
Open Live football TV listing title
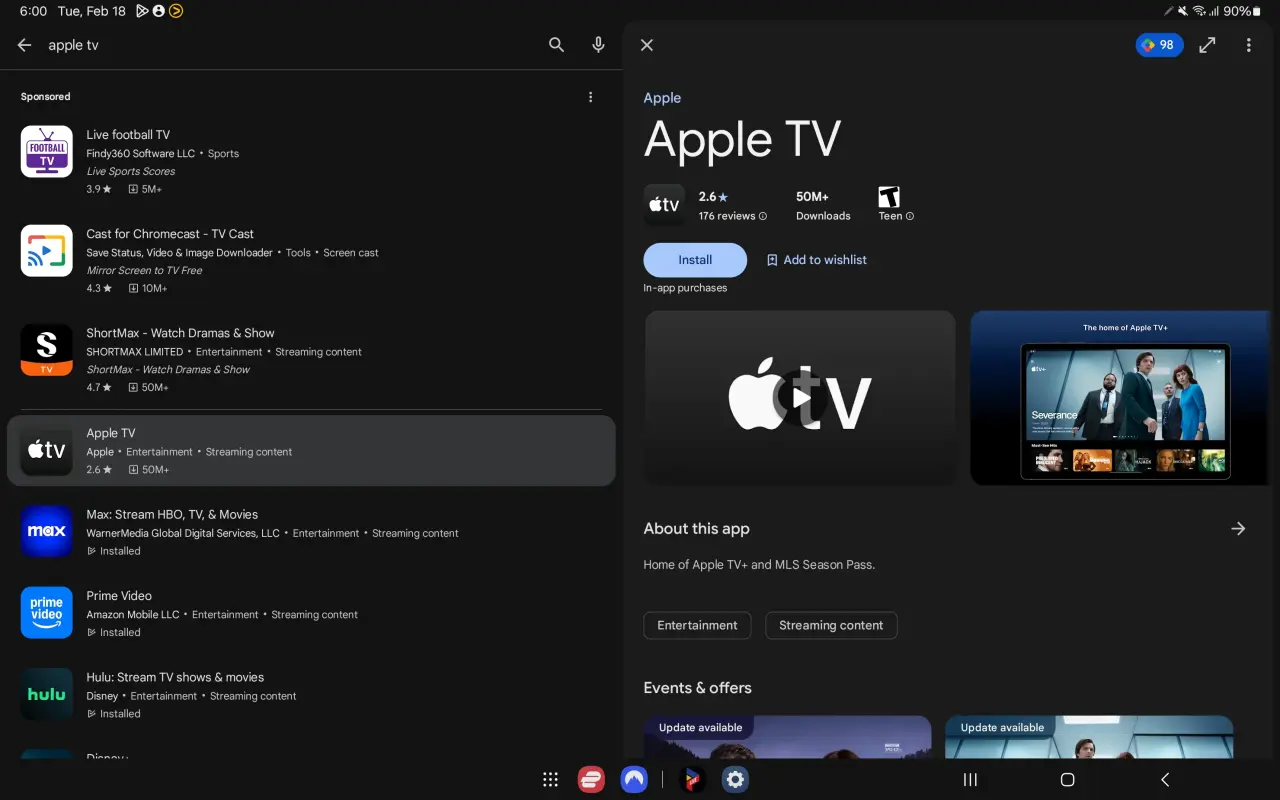128,135
